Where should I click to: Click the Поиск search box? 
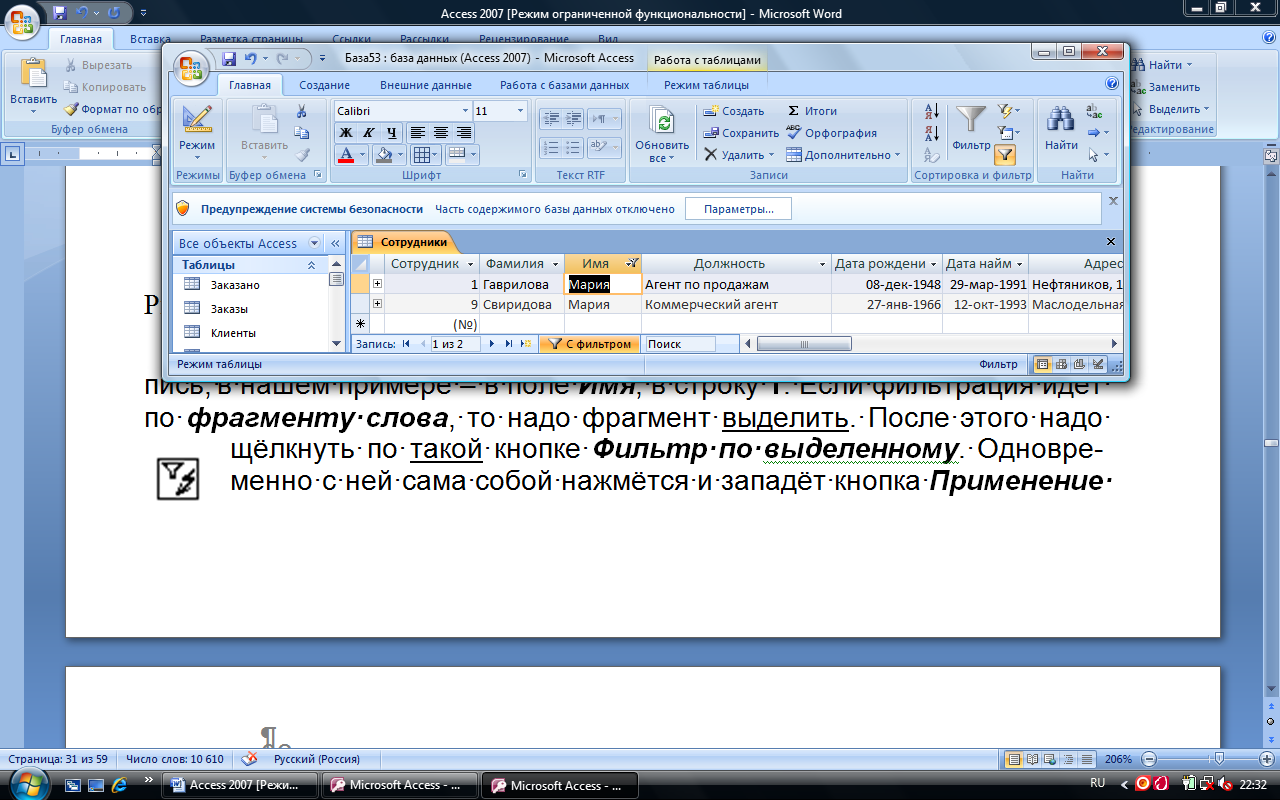[680, 344]
